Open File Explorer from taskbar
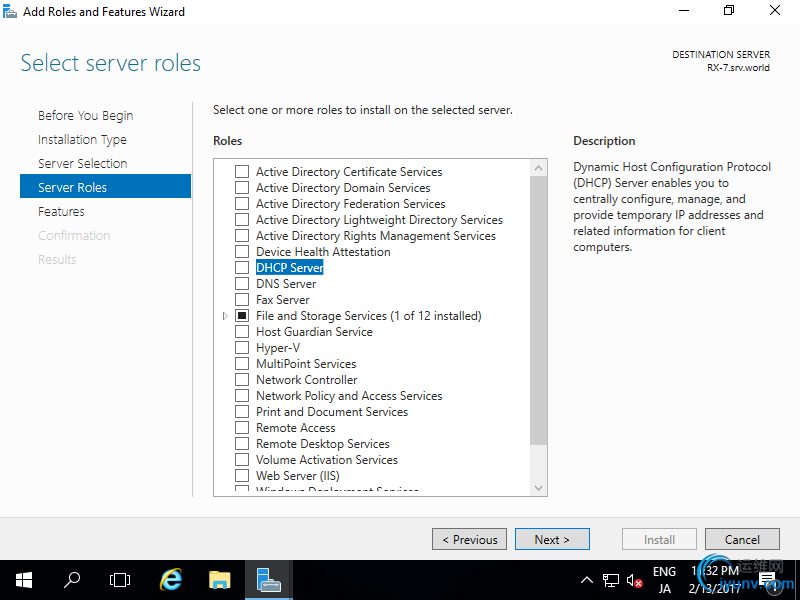 tap(220, 580)
